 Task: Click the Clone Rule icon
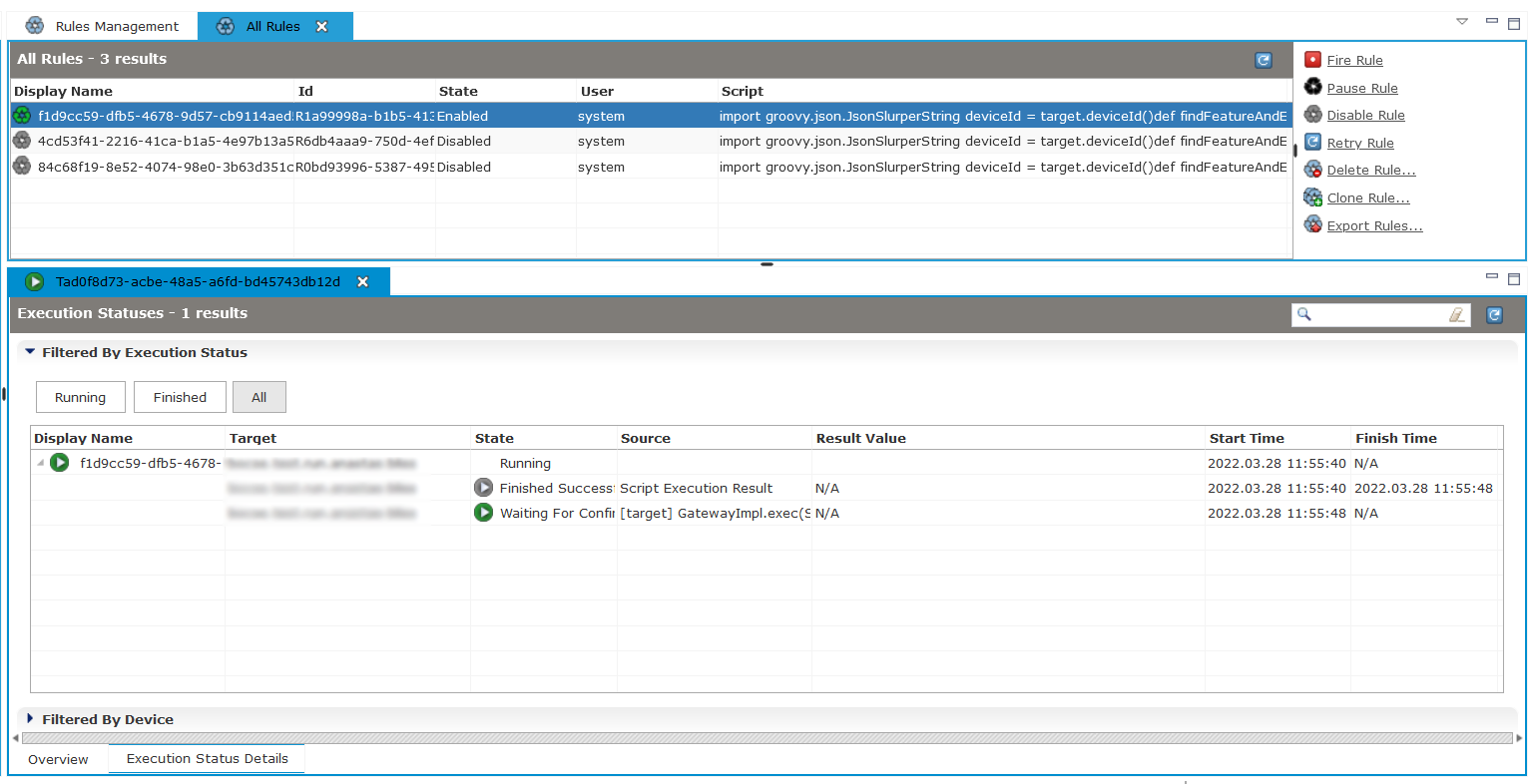[x=1313, y=197]
